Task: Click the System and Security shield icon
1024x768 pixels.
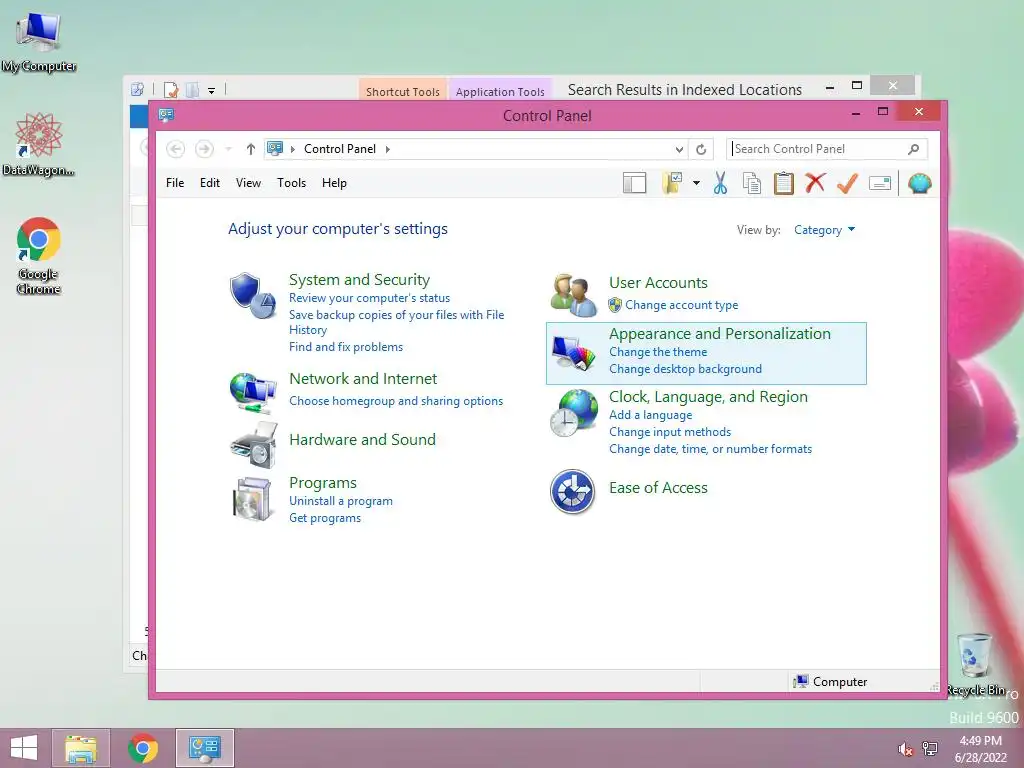Action: click(x=253, y=295)
